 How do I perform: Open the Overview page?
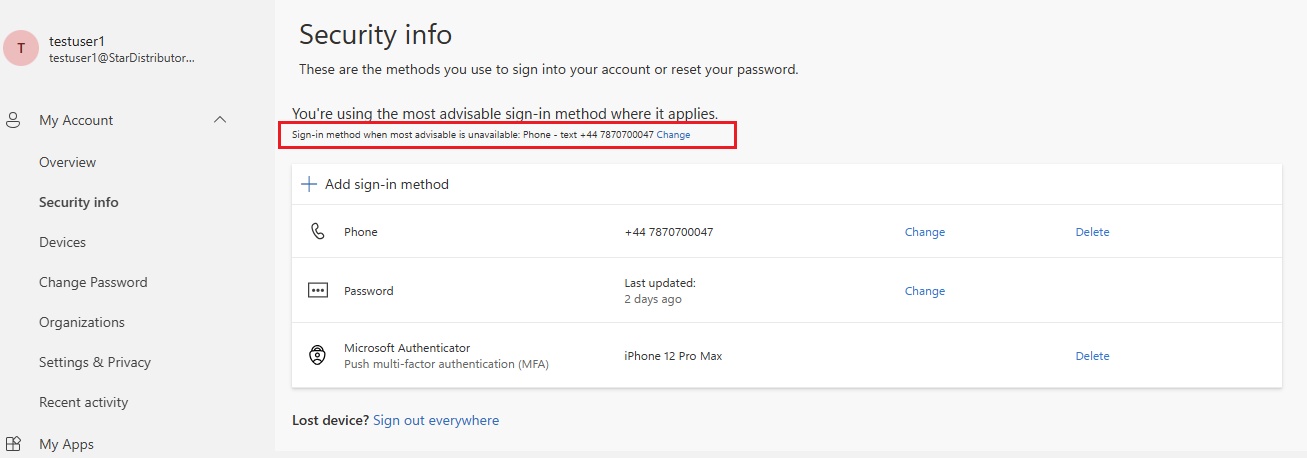point(67,162)
